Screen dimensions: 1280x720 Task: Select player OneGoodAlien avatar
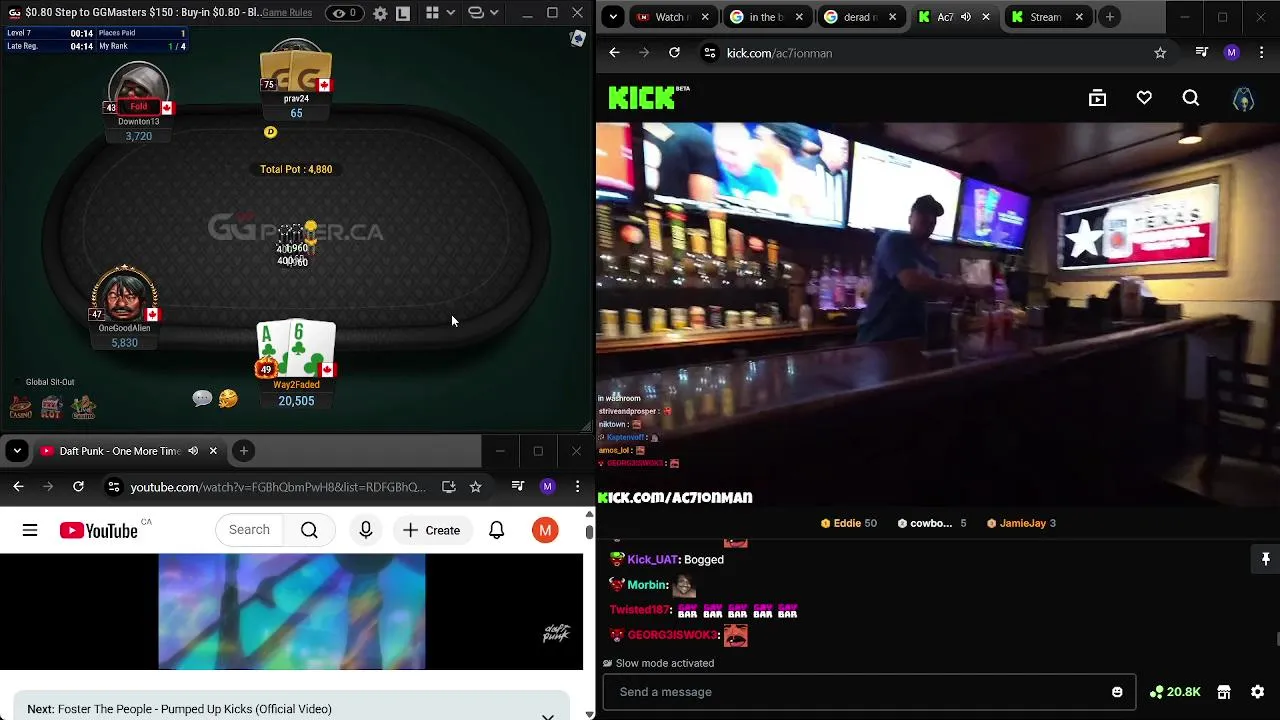124,294
